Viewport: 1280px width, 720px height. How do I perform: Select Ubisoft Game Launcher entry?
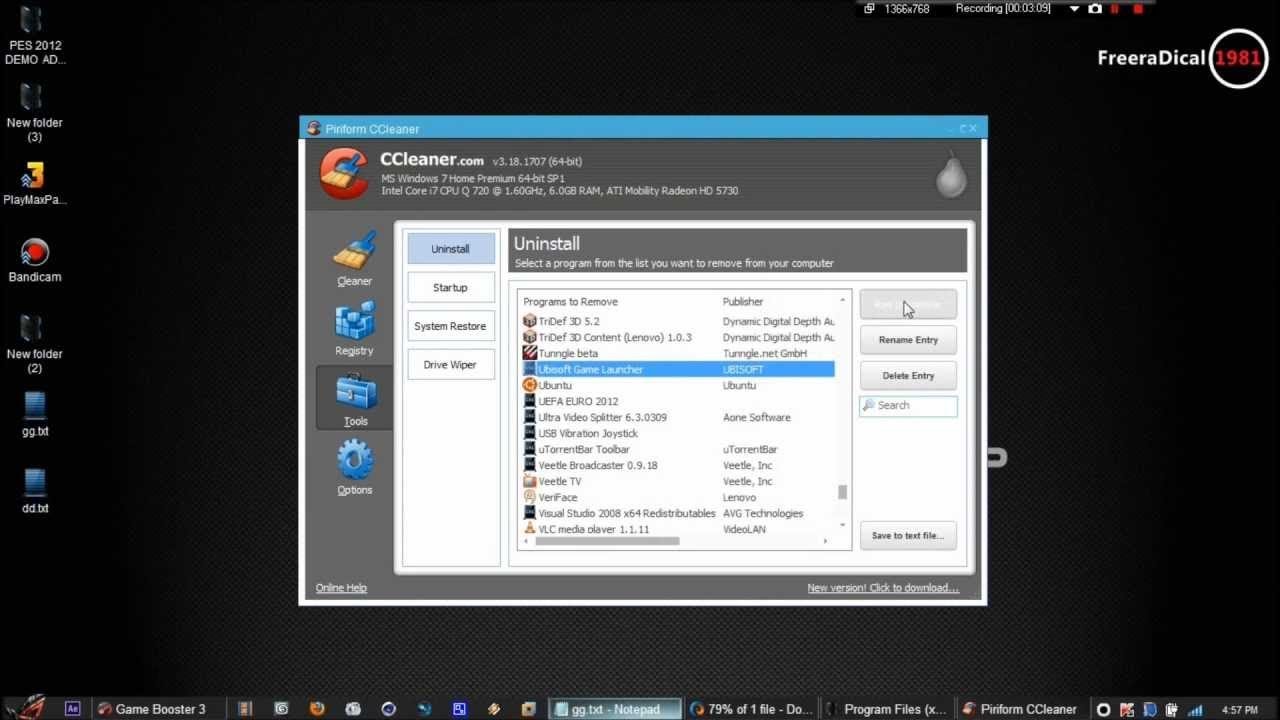678,369
